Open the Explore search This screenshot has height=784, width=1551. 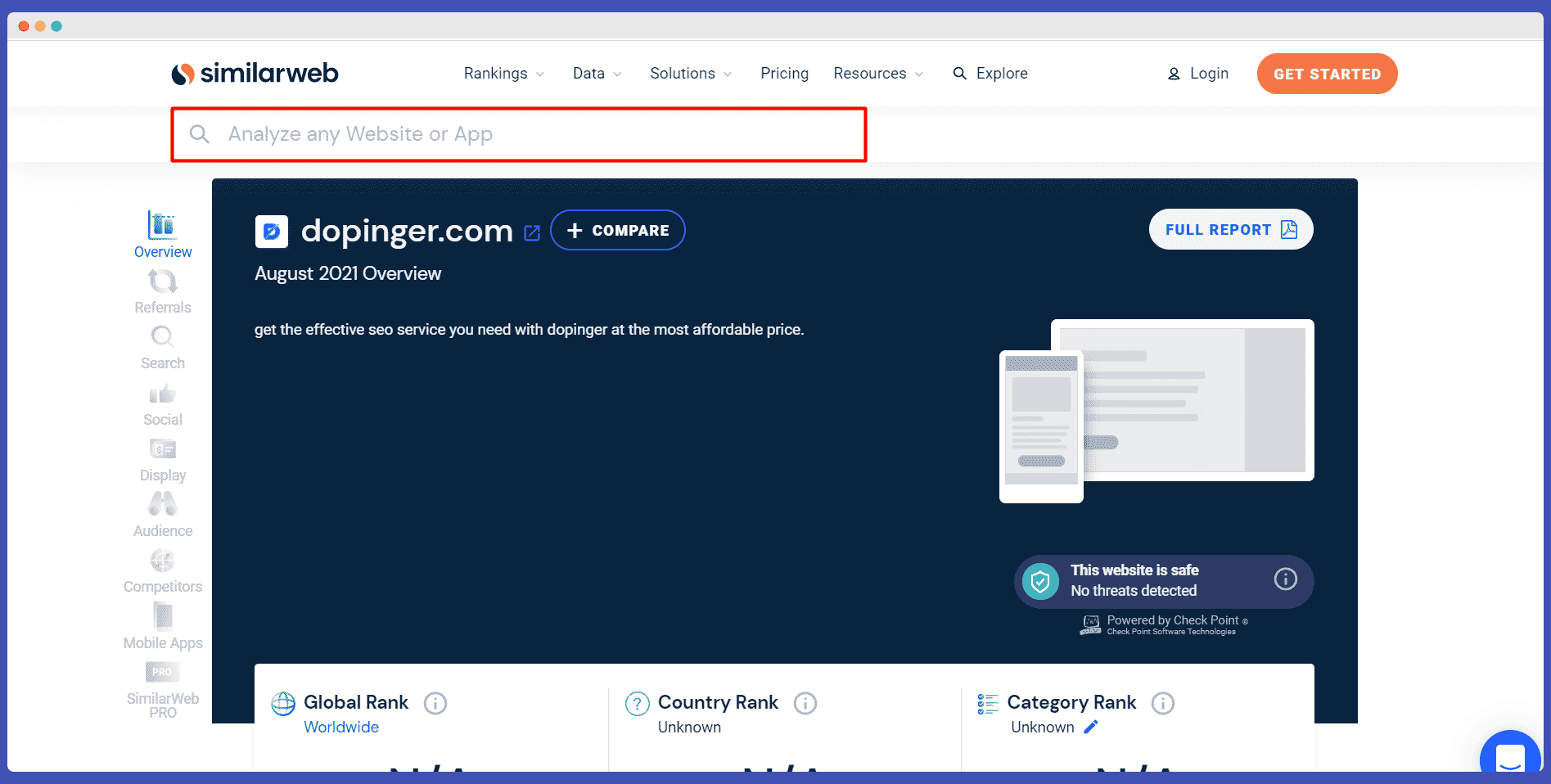tap(990, 74)
